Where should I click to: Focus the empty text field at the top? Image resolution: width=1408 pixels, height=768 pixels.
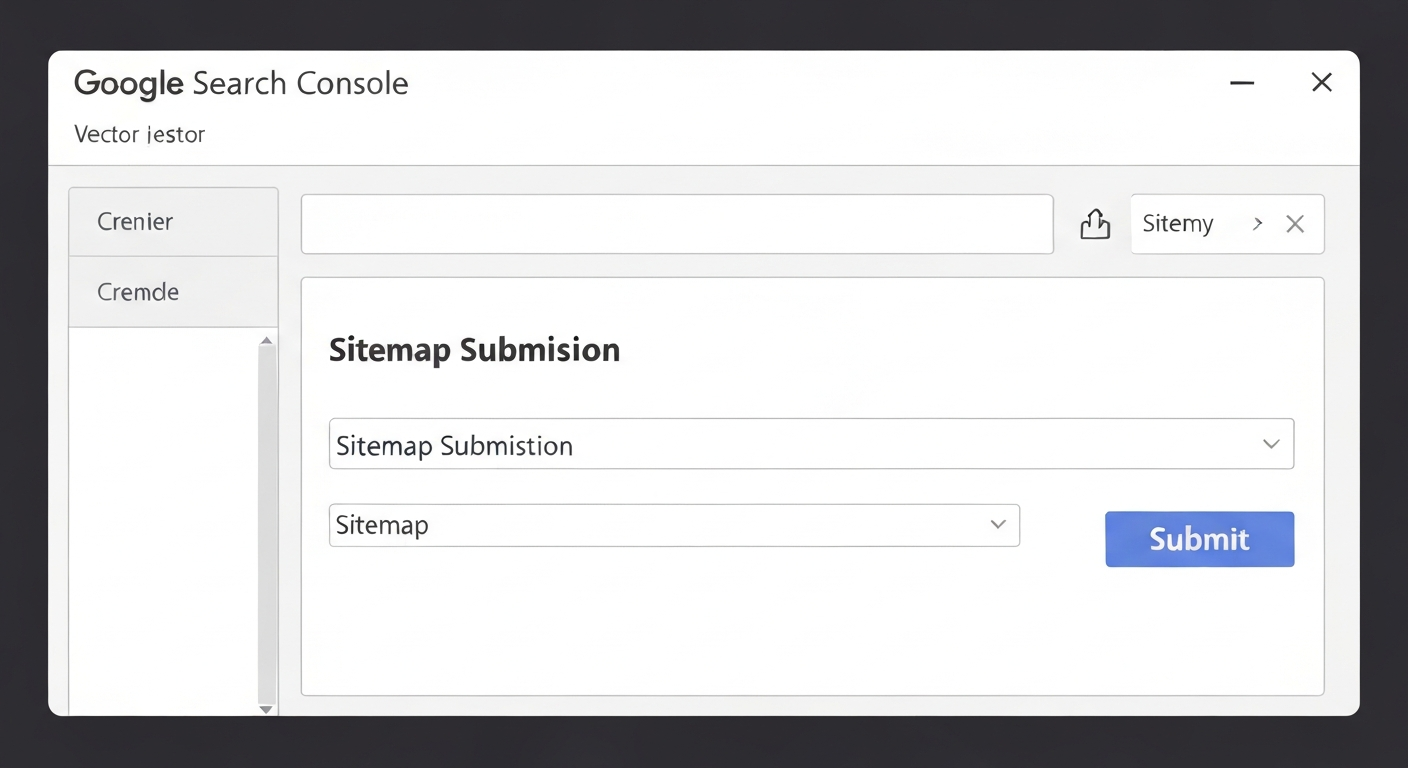tap(677, 224)
